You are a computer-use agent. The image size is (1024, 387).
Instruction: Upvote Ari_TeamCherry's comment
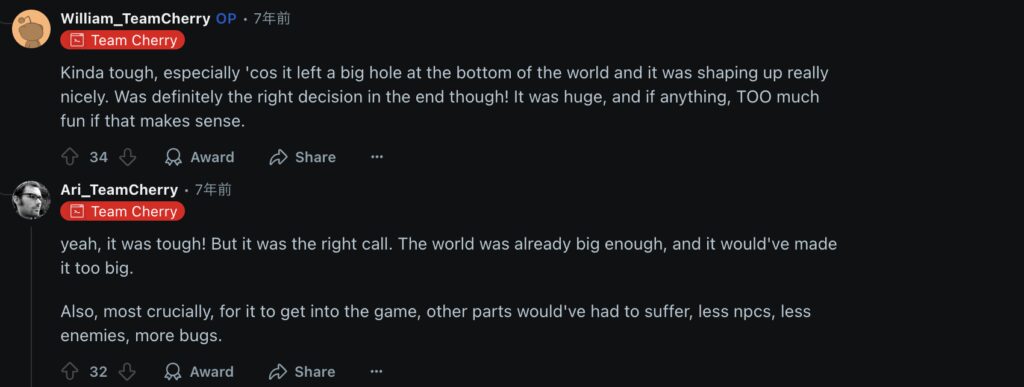pos(70,372)
